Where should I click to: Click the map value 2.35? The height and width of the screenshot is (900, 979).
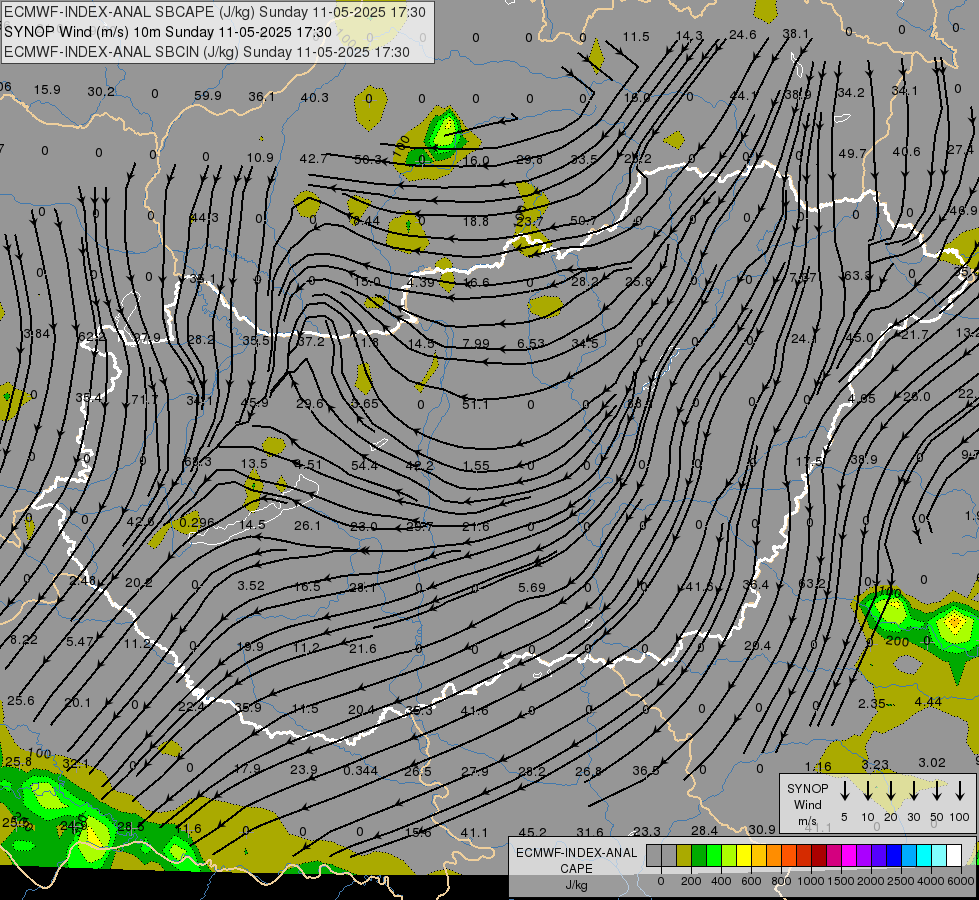click(872, 704)
